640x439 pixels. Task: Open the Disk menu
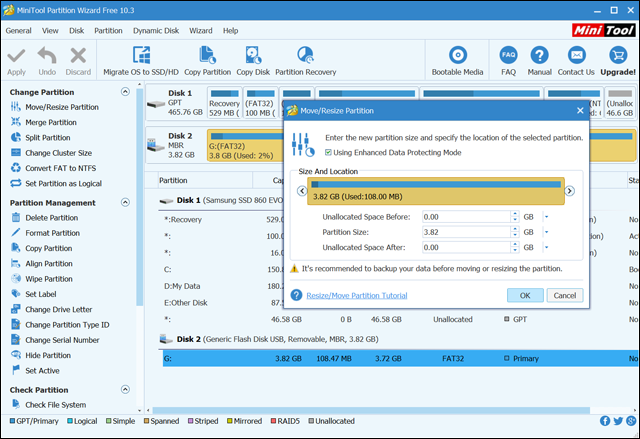pyautogui.click(x=76, y=31)
